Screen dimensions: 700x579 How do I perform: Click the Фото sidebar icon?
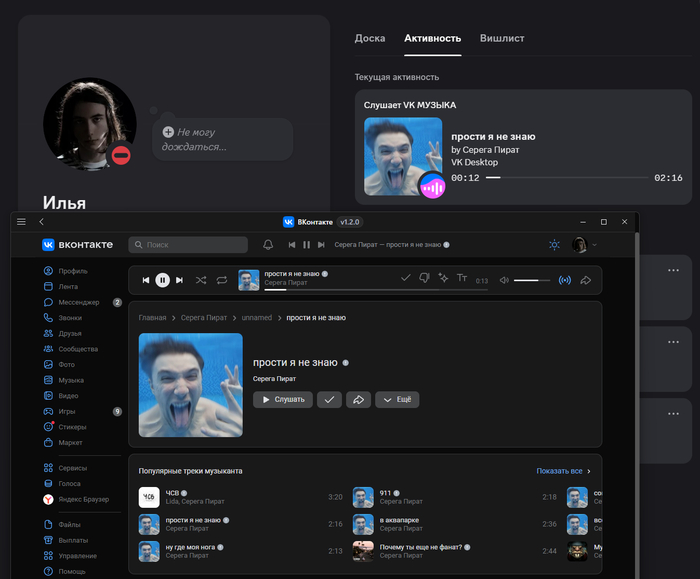pyautogui.click(x=48, y=364)
